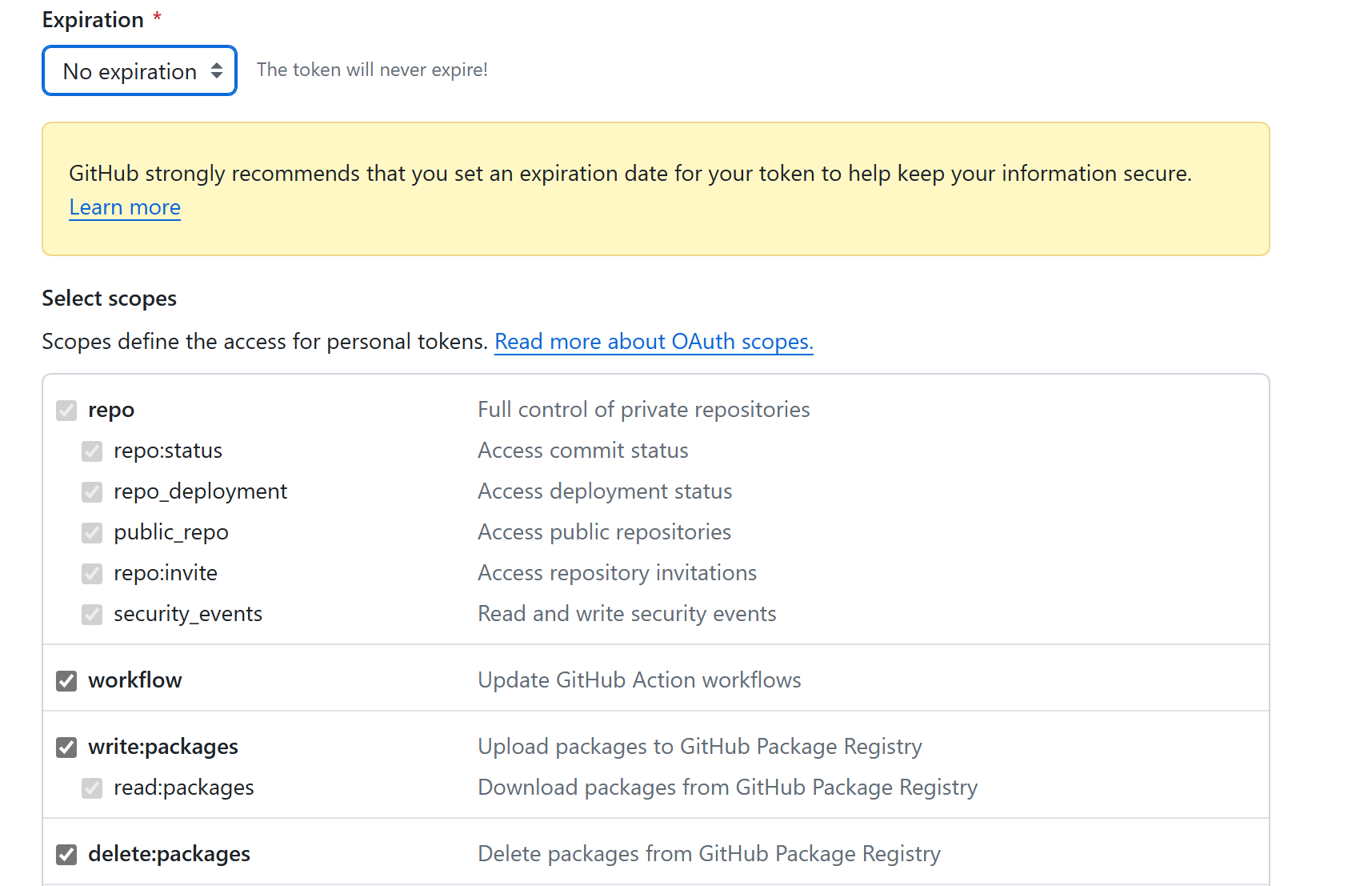
Task: Click the repo:status scope label
Action: tap(168, 450)
